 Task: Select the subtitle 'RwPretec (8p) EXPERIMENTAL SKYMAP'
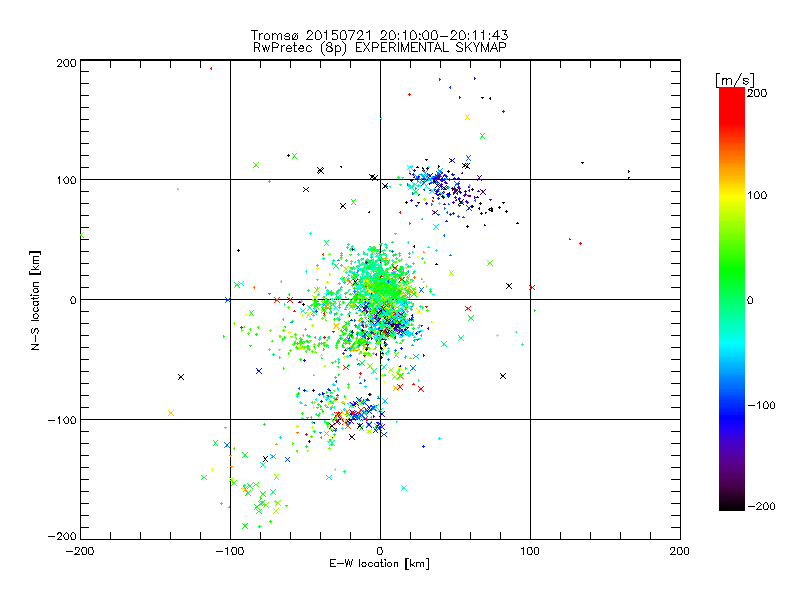(x=380, y=48)
